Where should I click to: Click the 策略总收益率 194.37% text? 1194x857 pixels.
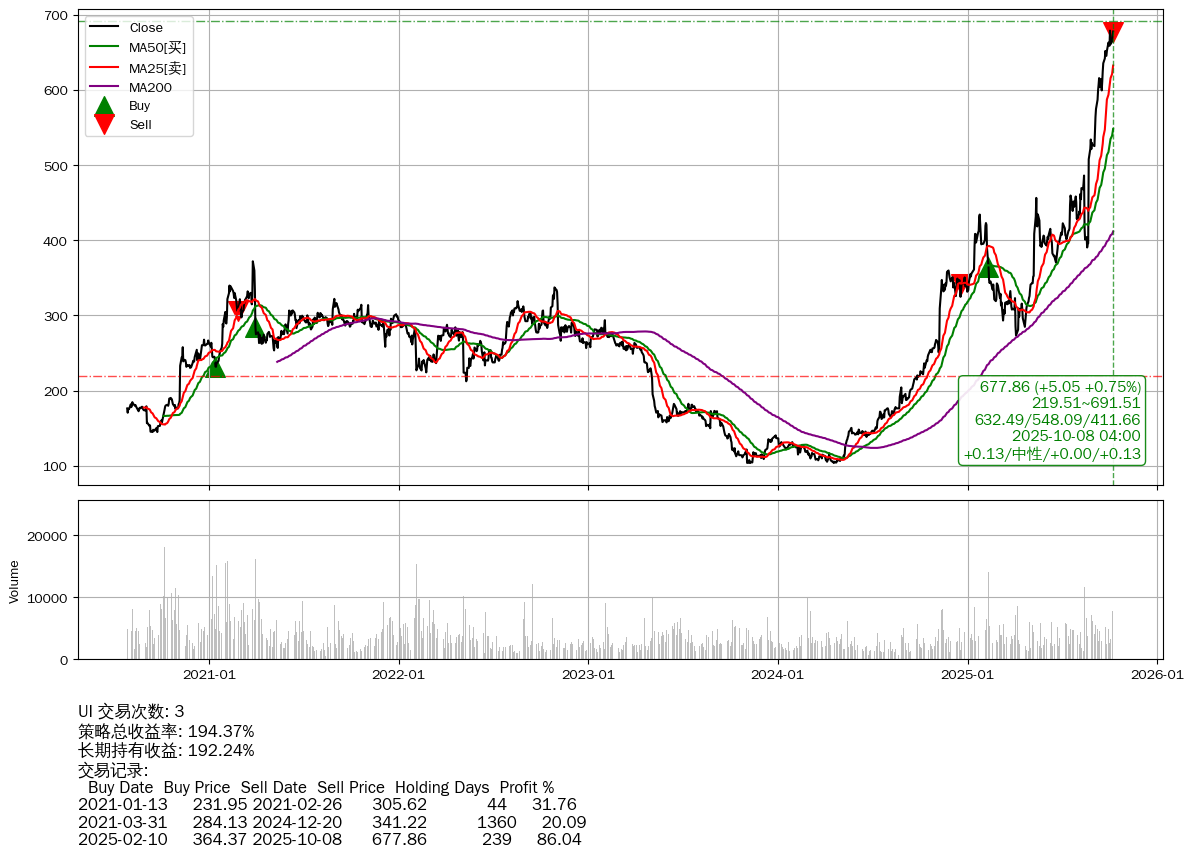click(x=166, y=731)
